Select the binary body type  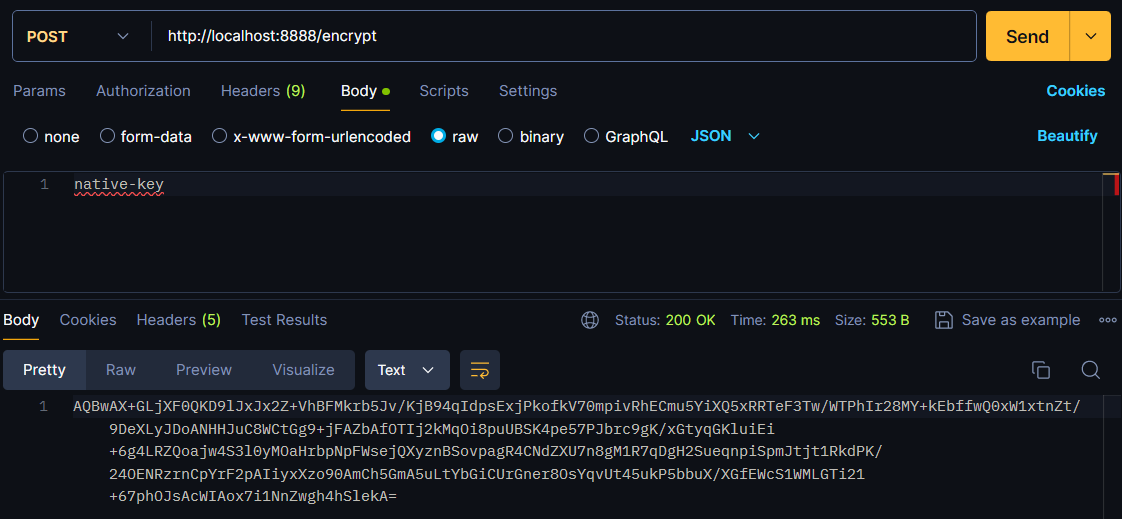(x=531, y=136)
